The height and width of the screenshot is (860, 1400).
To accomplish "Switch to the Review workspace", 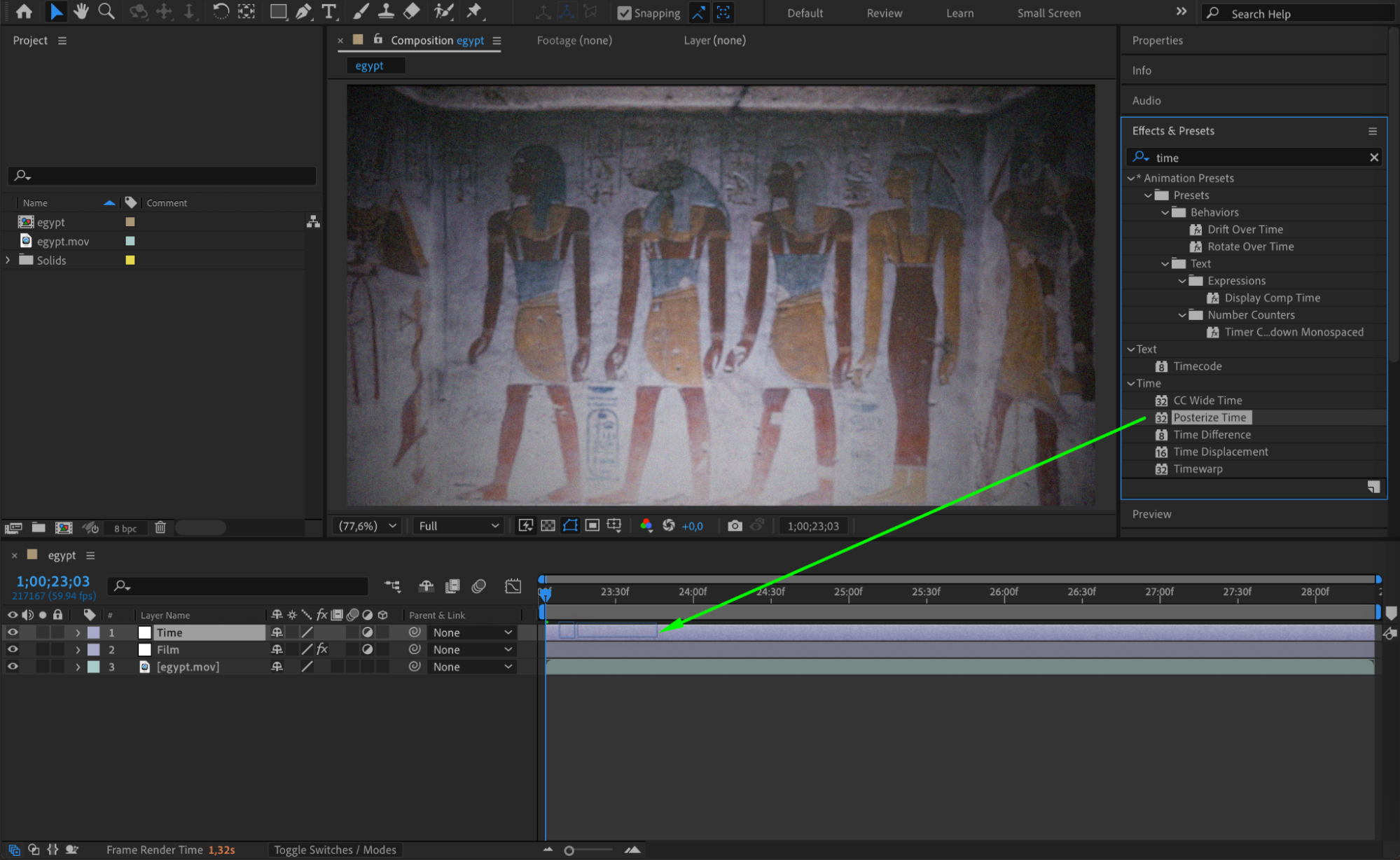I will 884,13.
